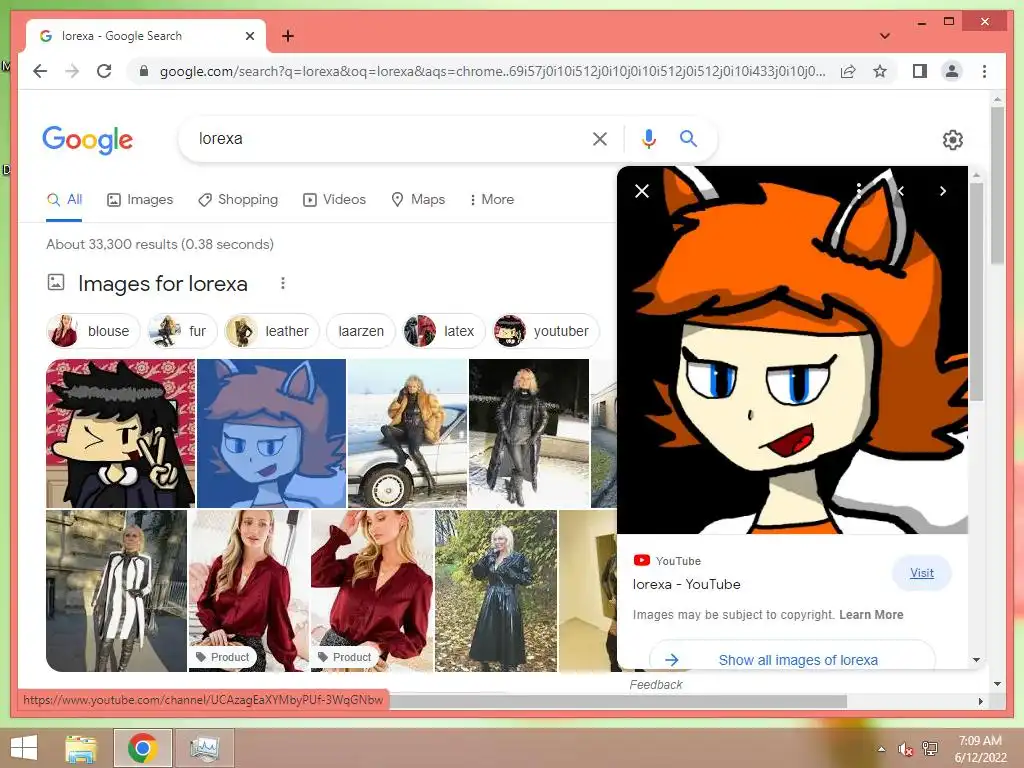
Task: Open woman in black leather snow thumbnail
Action: coord(529,433)
